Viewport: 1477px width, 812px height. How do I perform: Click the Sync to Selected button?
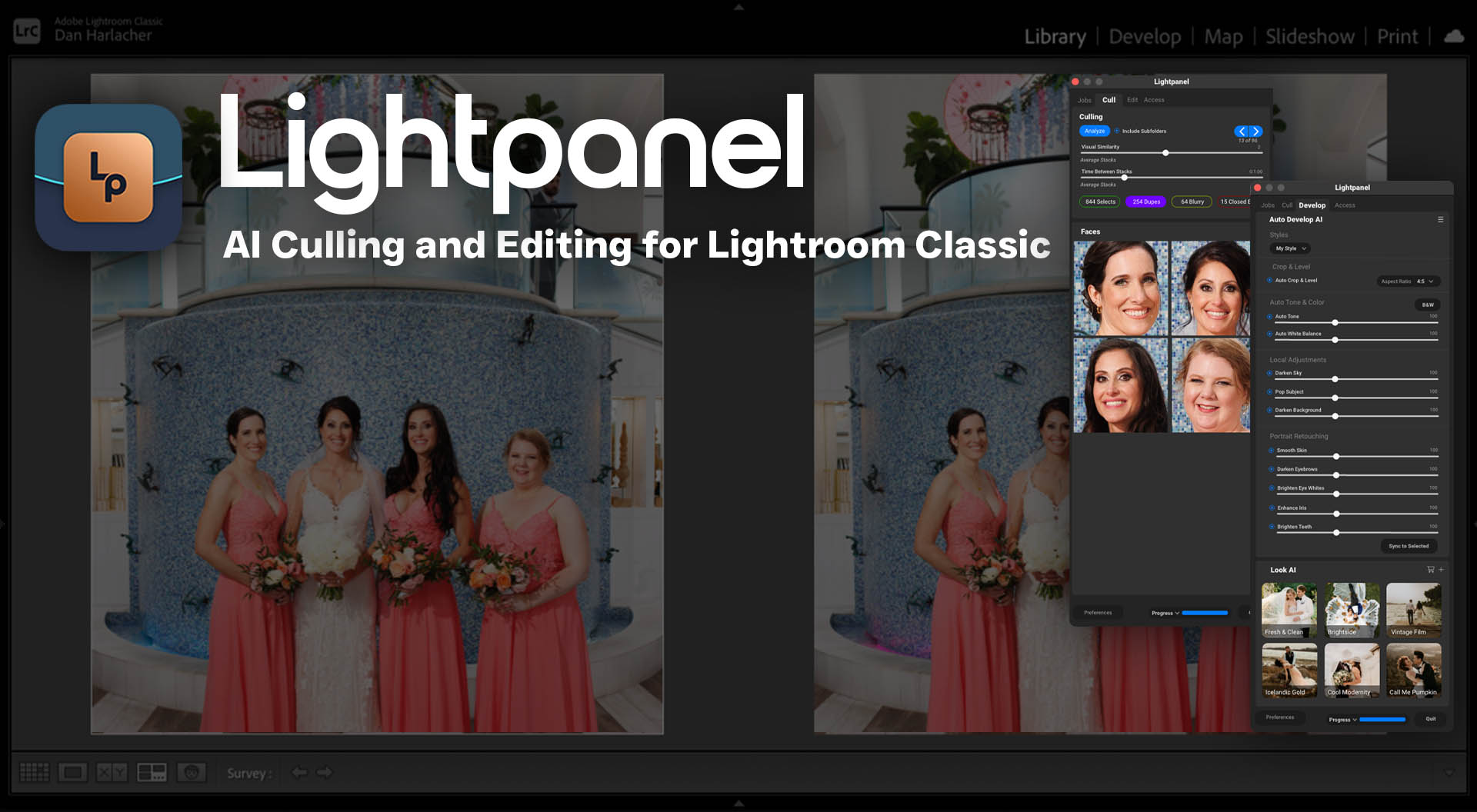[1409, 546]
